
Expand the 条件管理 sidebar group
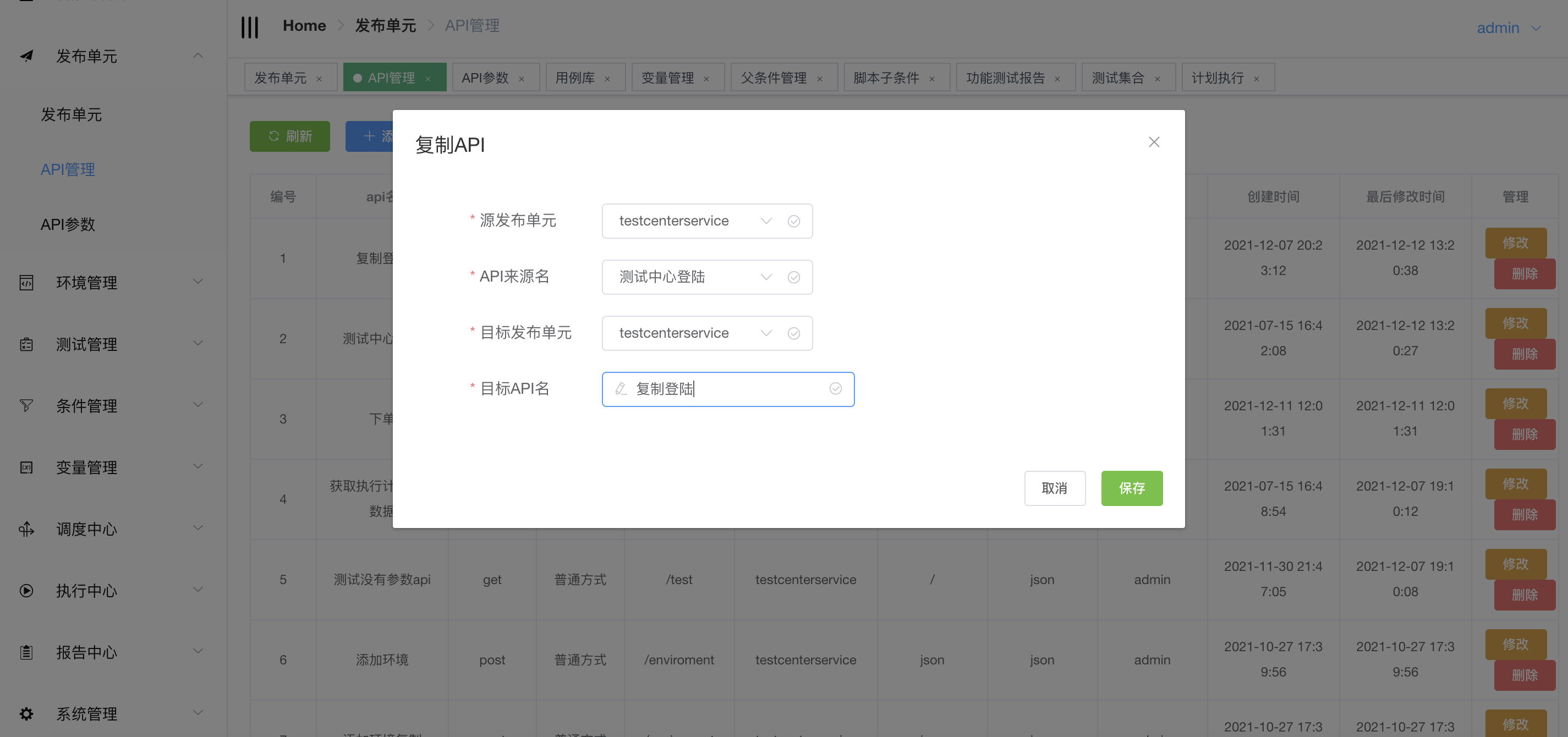pos(198,405)
